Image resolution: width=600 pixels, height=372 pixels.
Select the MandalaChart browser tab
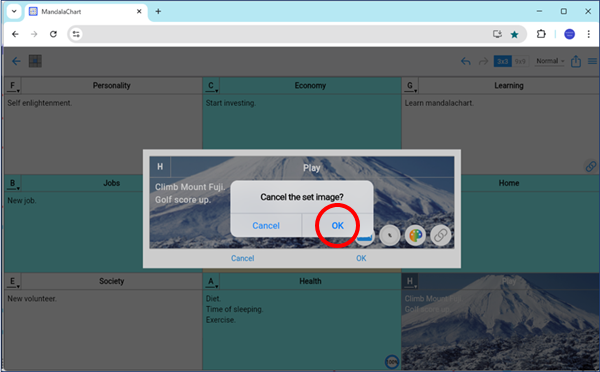tap(86, 11)
